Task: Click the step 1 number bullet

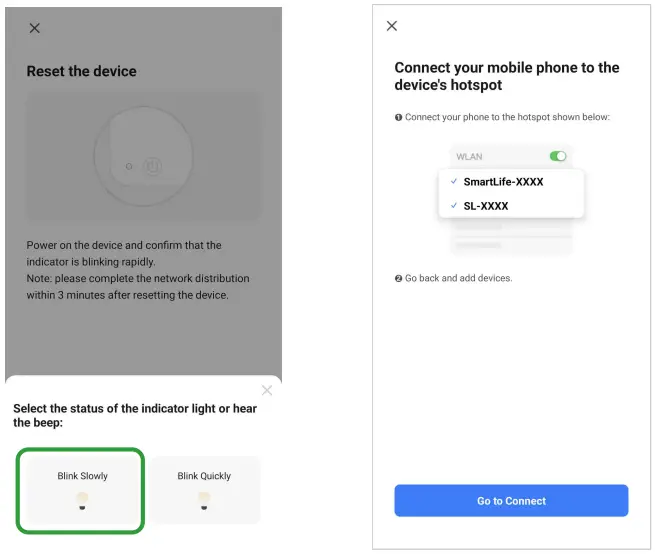Action: tap(398, 117)
